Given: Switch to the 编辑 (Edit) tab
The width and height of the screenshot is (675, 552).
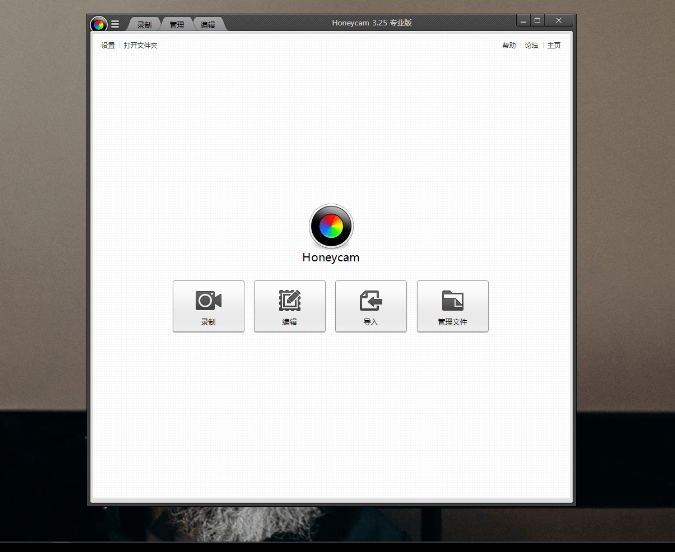Looking at the screenshot, I should click(208, 25).
